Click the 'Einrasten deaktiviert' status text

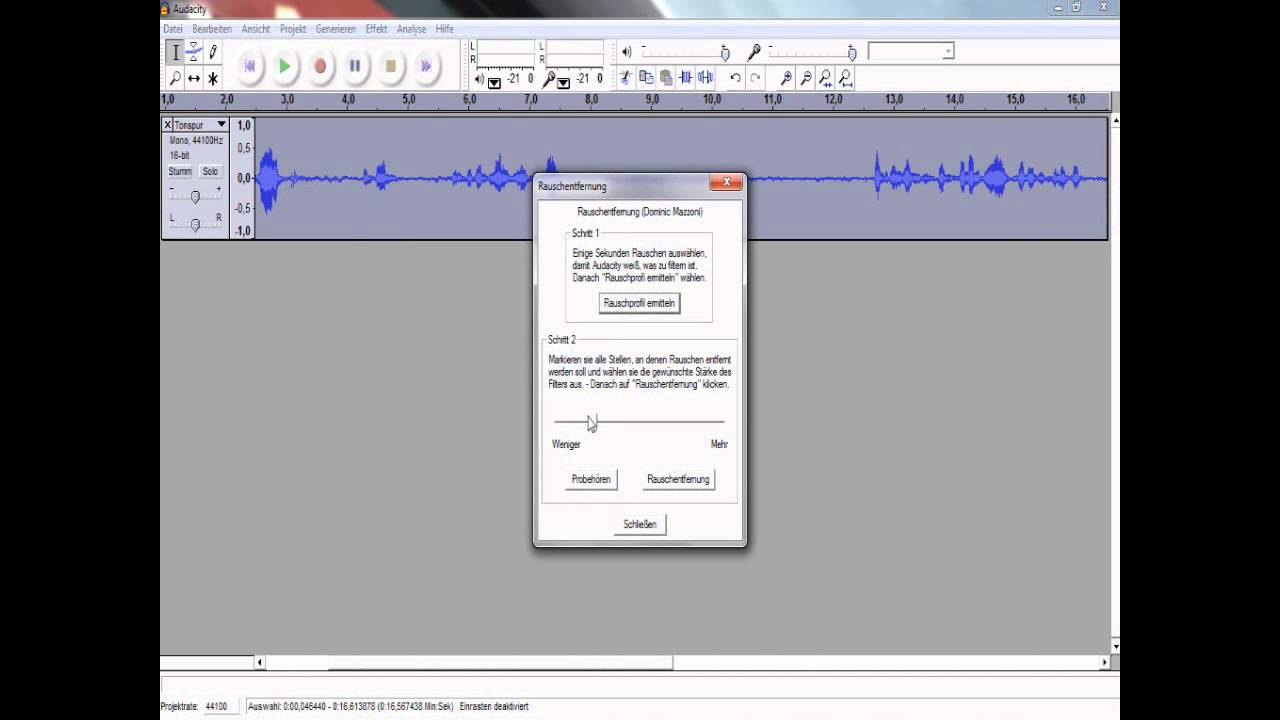coord(494,706)
